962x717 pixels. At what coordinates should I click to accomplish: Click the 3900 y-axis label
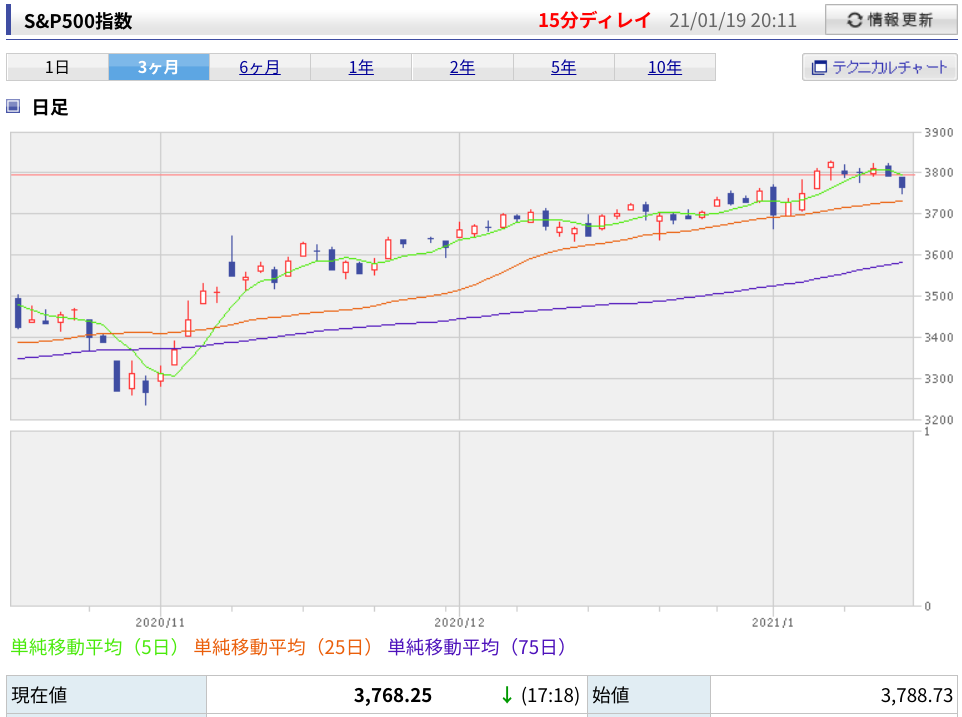[x=939, y=132]
